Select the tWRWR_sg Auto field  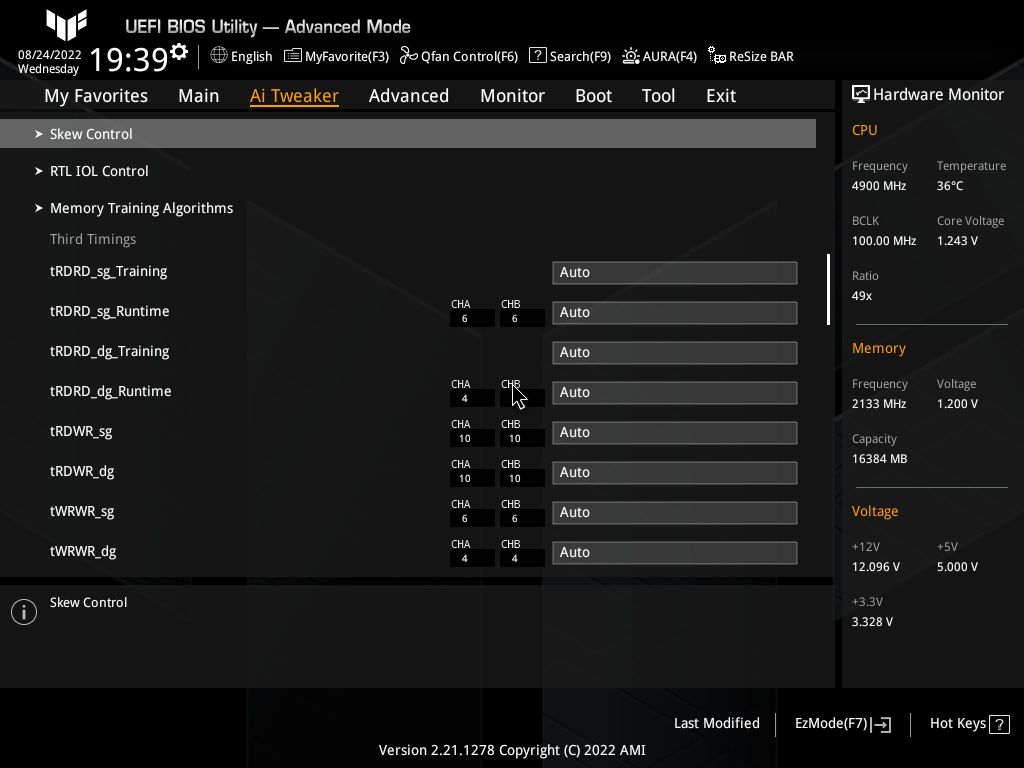coord(675,512)
